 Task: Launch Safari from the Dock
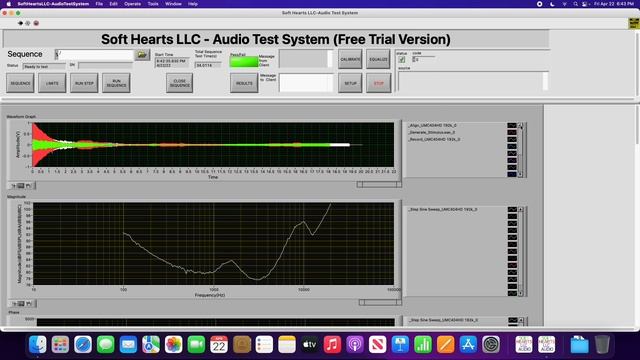83,344
